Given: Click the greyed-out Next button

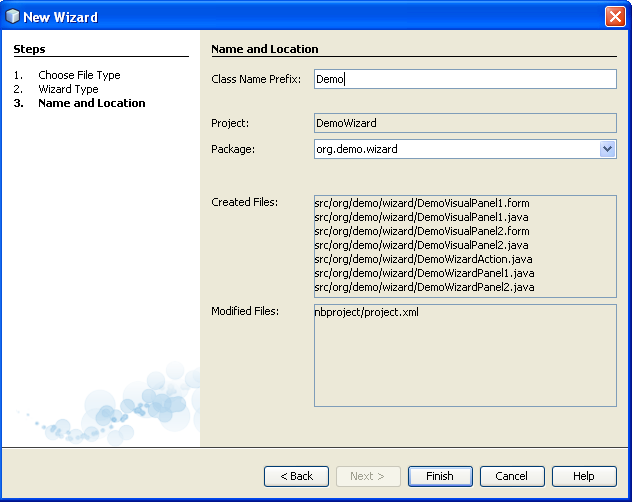Looking at the screenshot, I should click(x=367, y=476).
